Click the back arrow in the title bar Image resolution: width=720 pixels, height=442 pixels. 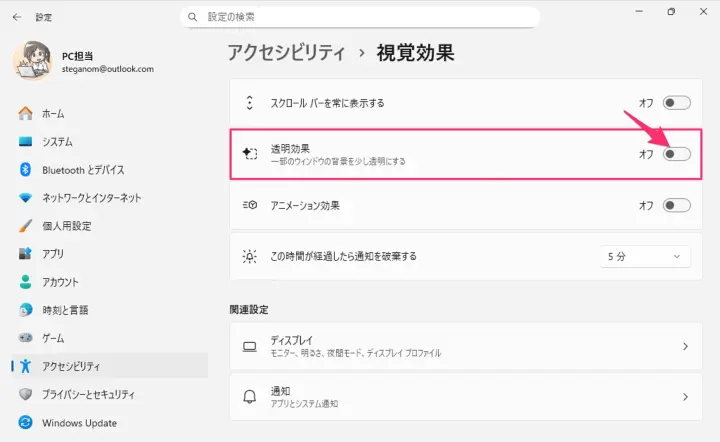coord(16,17)
